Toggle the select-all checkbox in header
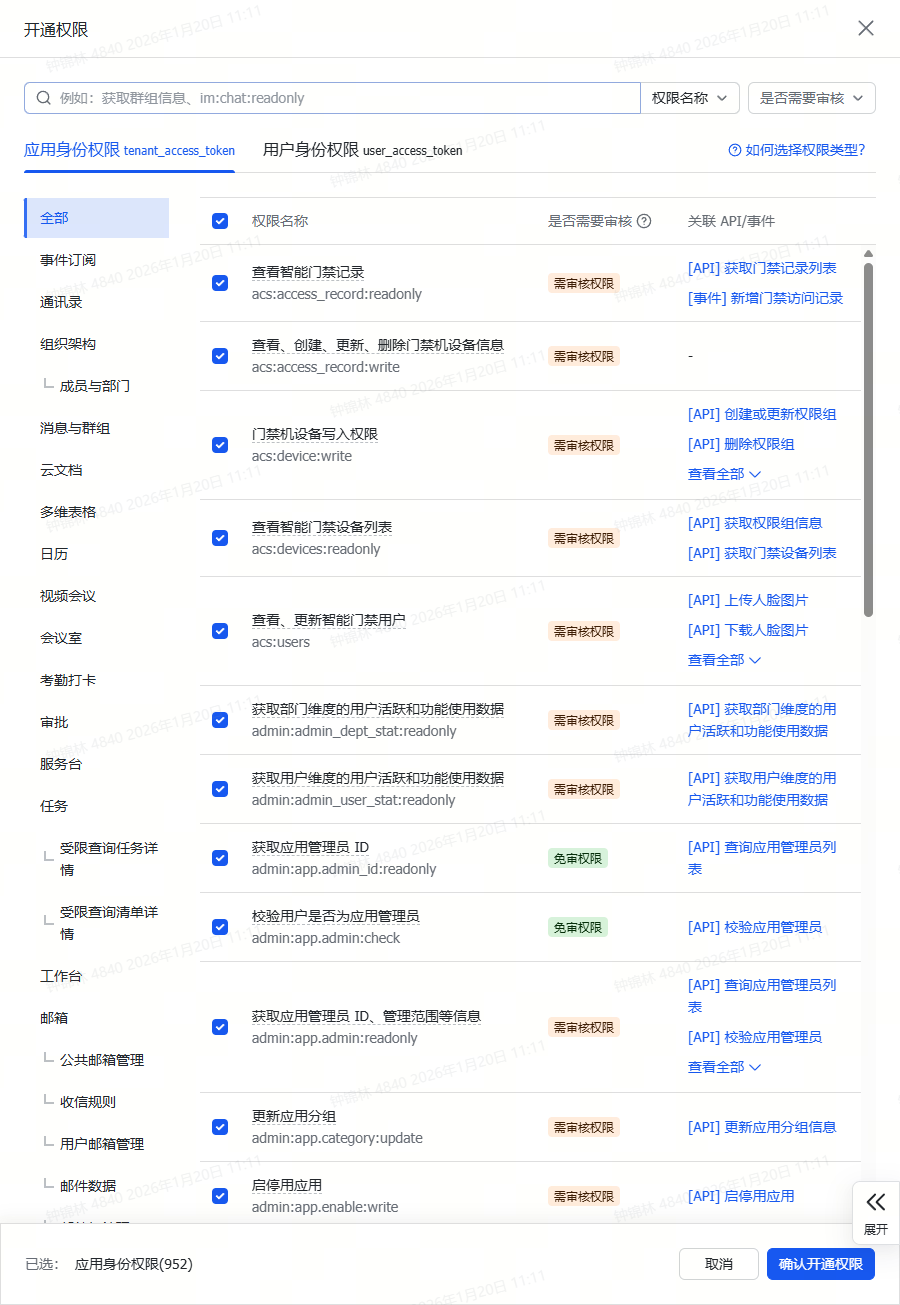The width and height of the screenshot is (900, 1305). click(220, 221)
